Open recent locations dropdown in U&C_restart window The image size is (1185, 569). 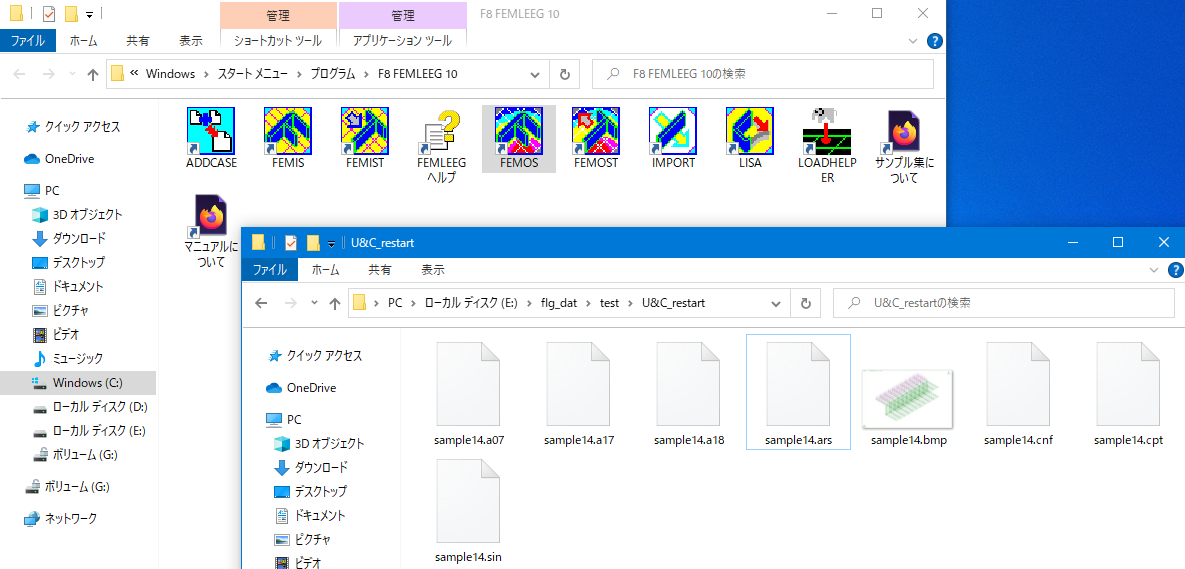pyautogui.click(x=314, y=303)
